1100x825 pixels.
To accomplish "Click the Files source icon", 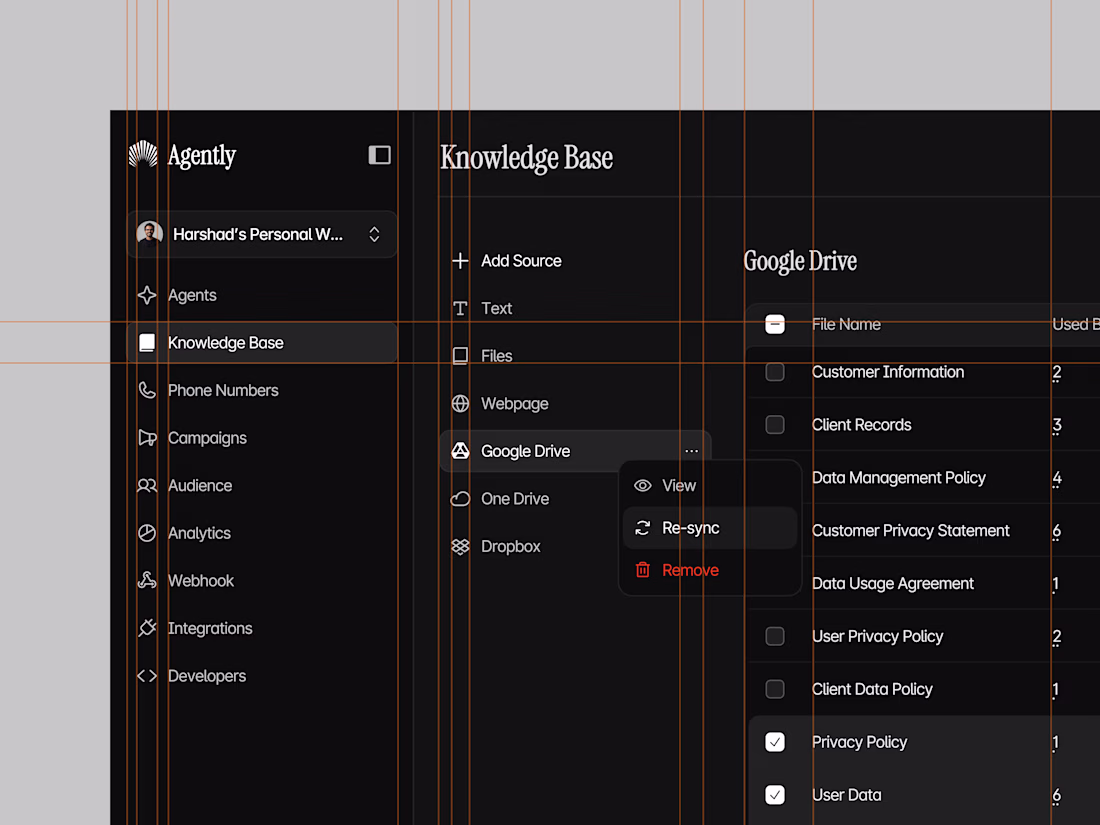I will point(460,356).
